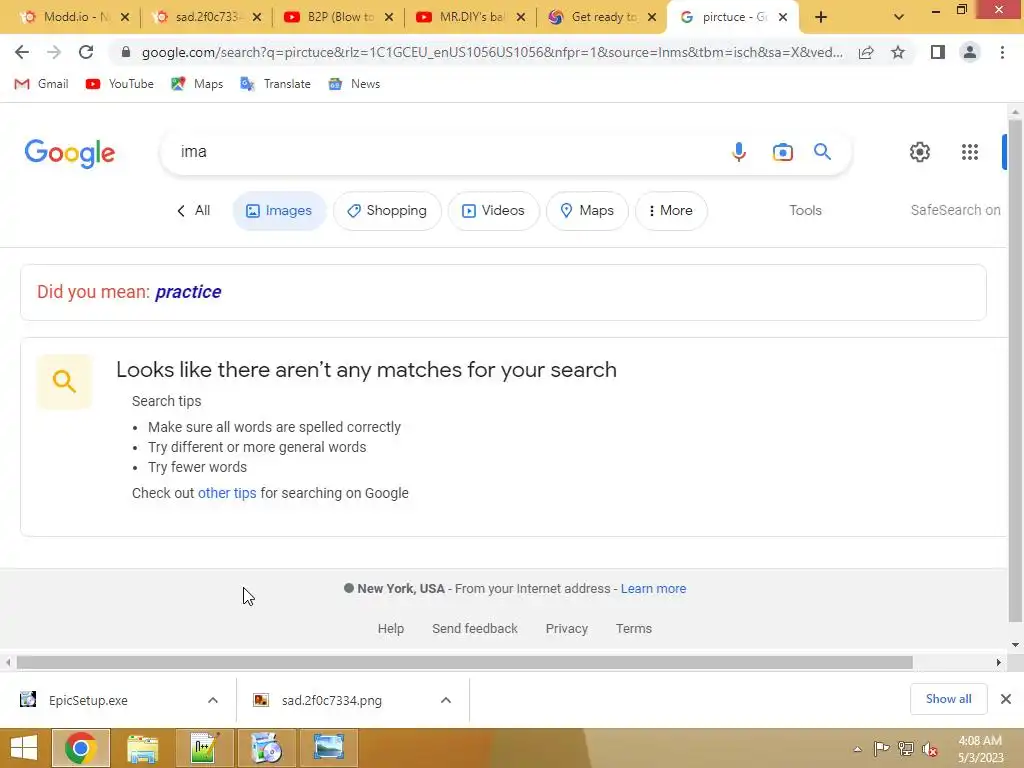Open Windows Start button
The width and height of the screenshot is (1024, 768).
24,748
